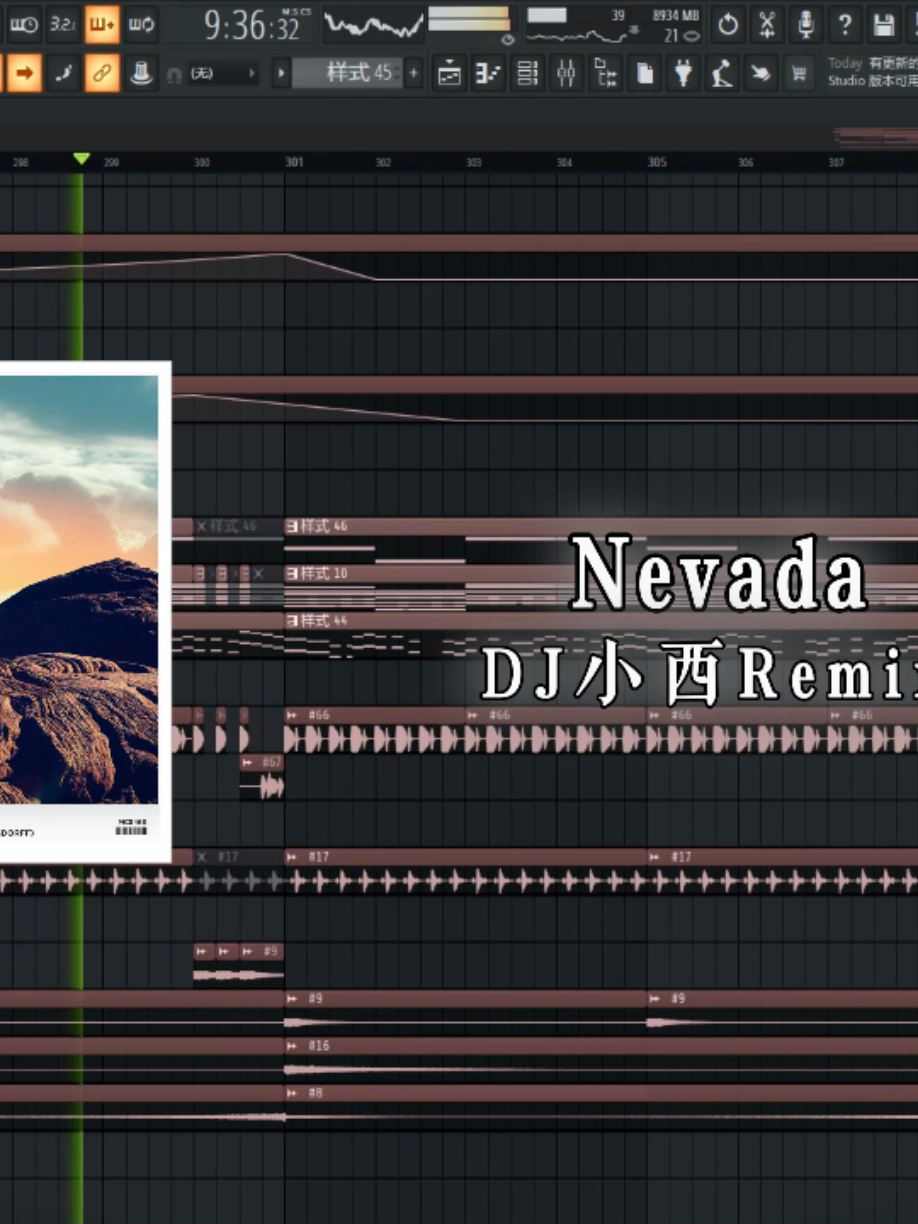Viewport: 918px width, 1224px height.
Task: Select top automation clip's point where line flattens
Action: 376,279
